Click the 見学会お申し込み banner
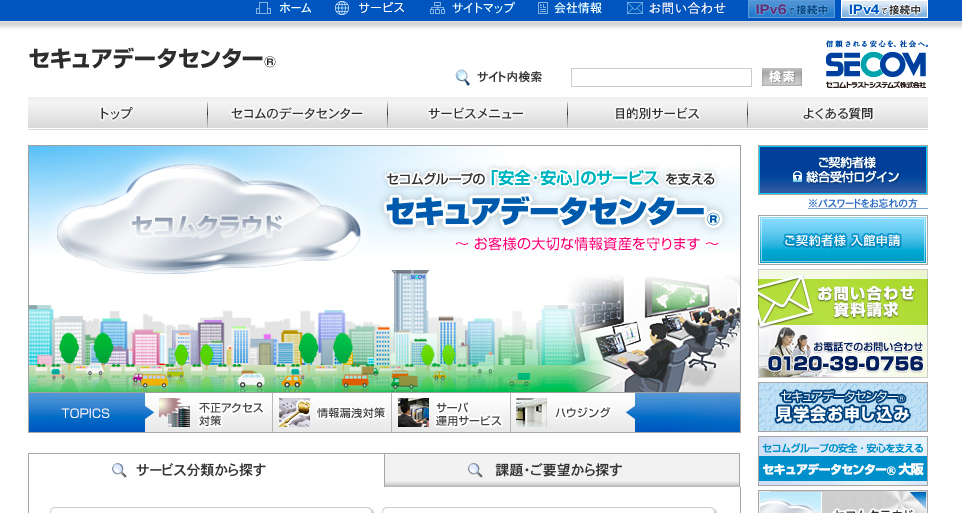Screen dimensions: 962x513 [842, 407]
